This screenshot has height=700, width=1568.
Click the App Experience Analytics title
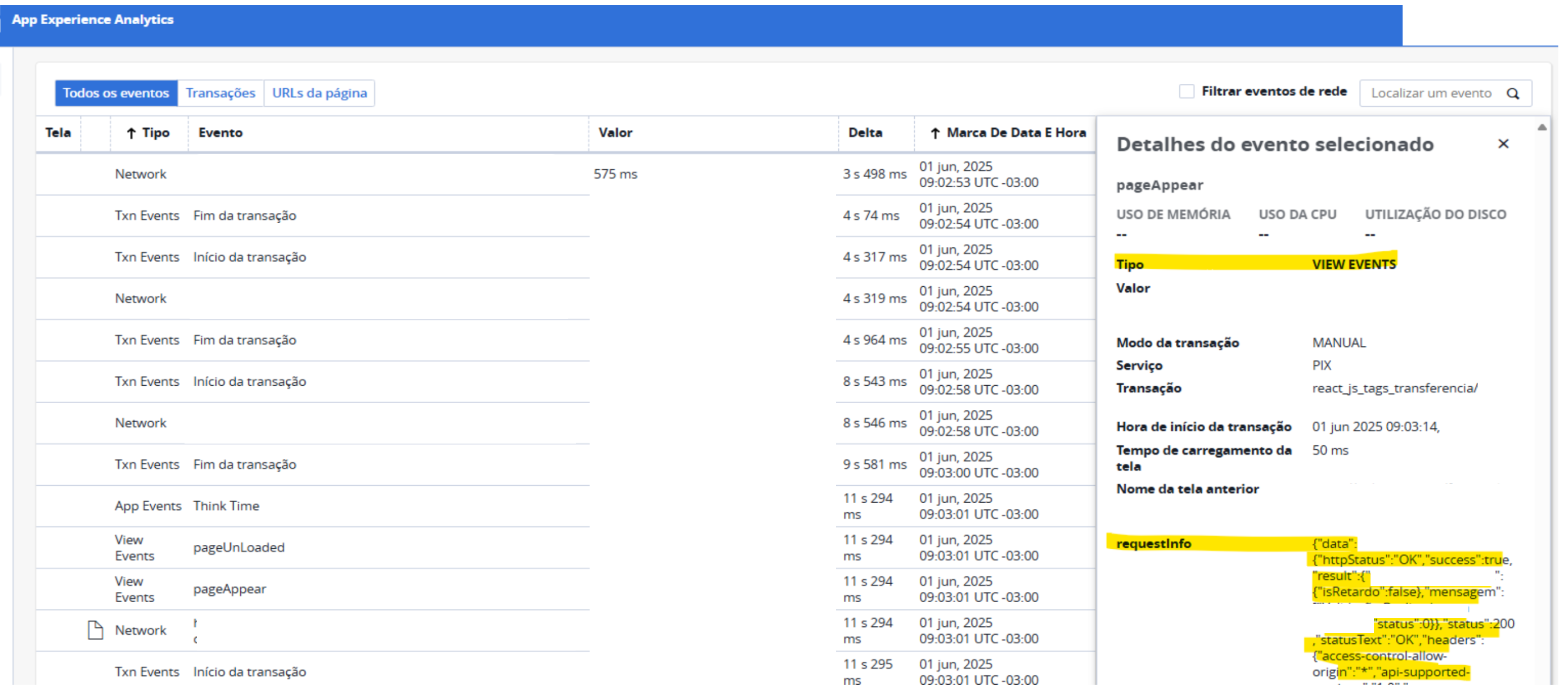92,20
